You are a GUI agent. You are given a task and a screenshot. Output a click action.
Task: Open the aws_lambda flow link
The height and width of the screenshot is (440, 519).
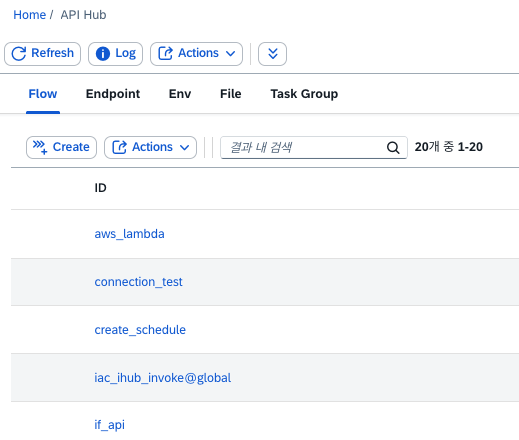(x=129, y=234)
